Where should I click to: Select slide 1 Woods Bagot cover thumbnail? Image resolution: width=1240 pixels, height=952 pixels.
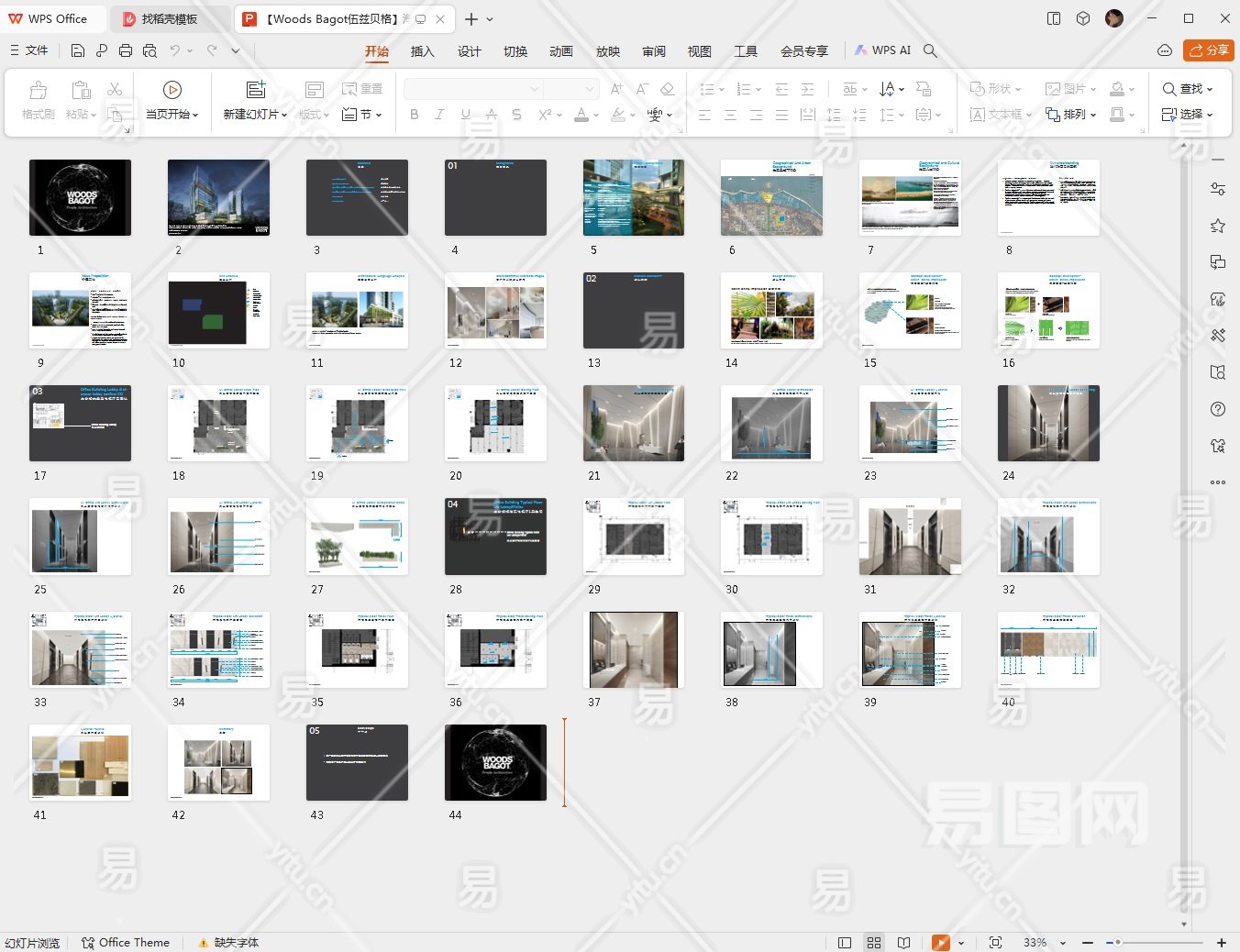80,197
